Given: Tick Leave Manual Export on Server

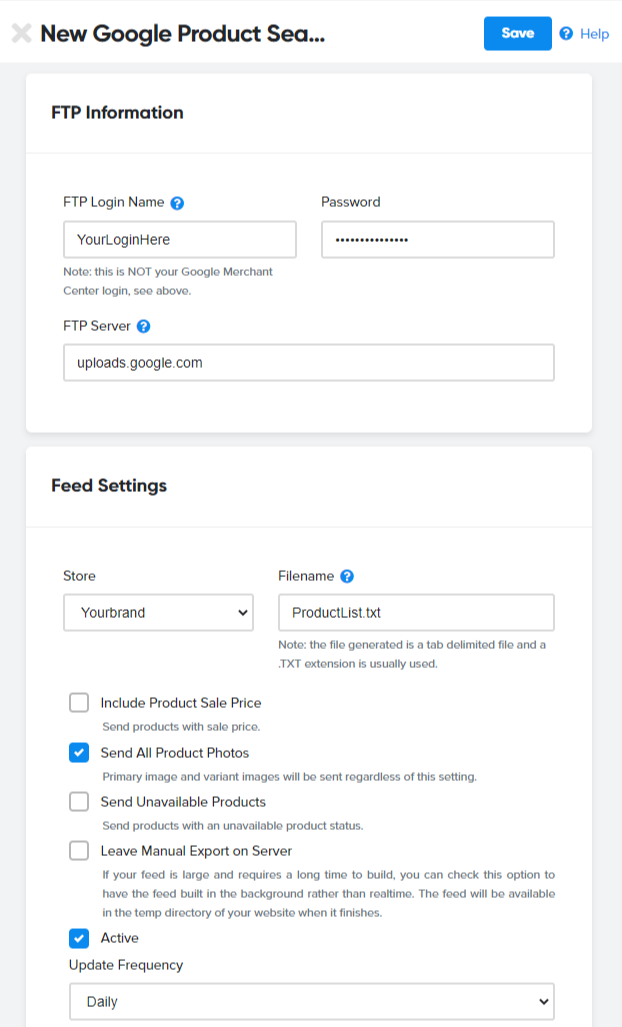Looking at the screenshot, I should coord(79,851).
